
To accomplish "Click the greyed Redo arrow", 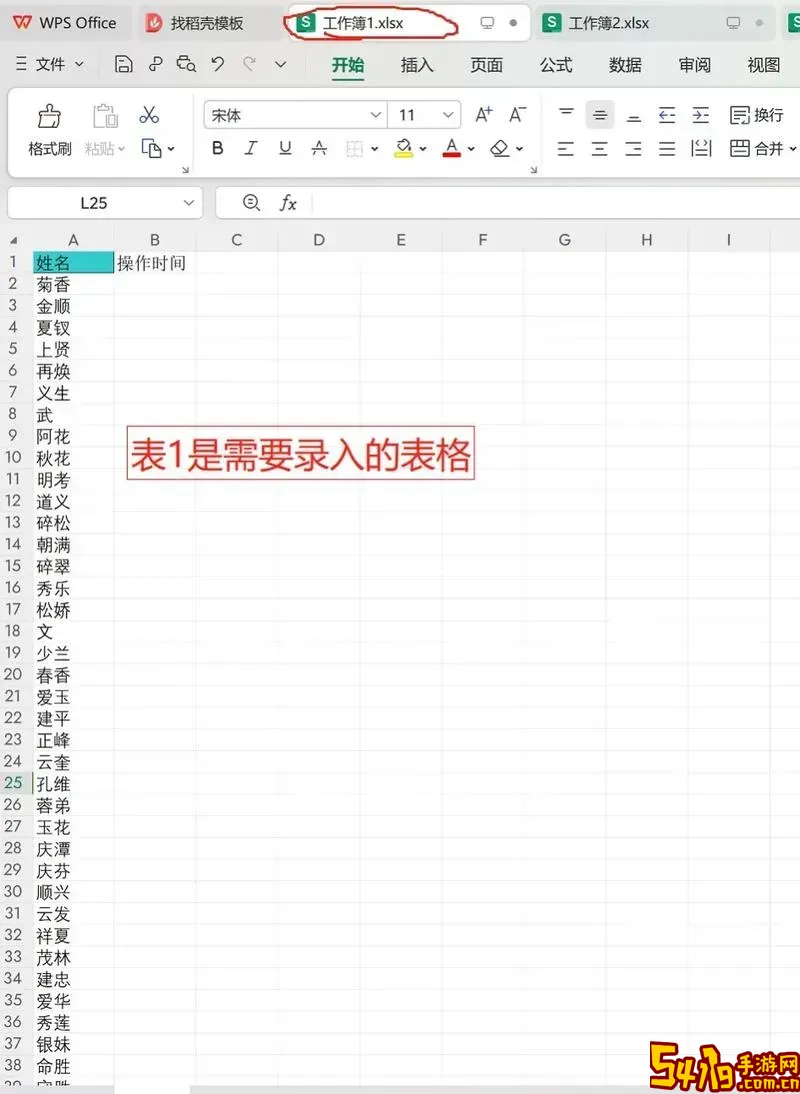I will coord(249,64).
